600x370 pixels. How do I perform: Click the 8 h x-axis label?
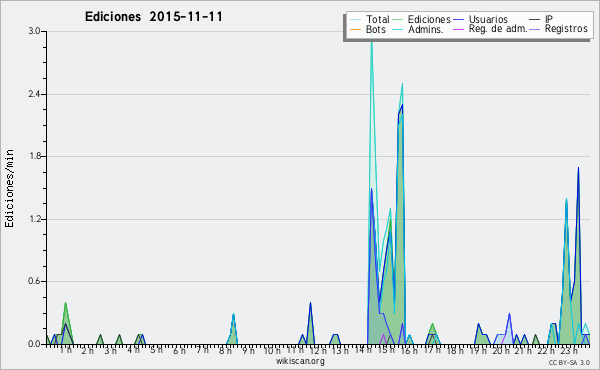coord(225,350)
